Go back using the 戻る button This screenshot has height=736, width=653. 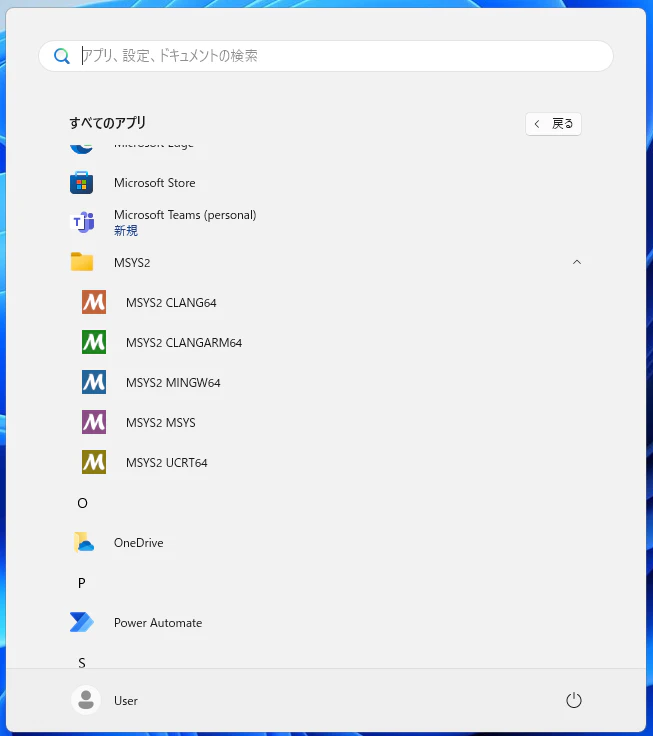(553, 124)
